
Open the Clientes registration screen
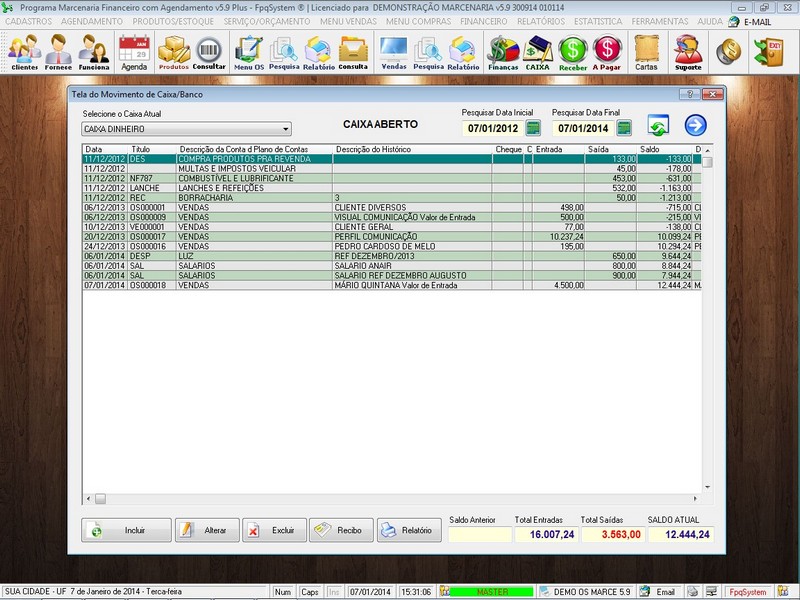pos(23,48)
